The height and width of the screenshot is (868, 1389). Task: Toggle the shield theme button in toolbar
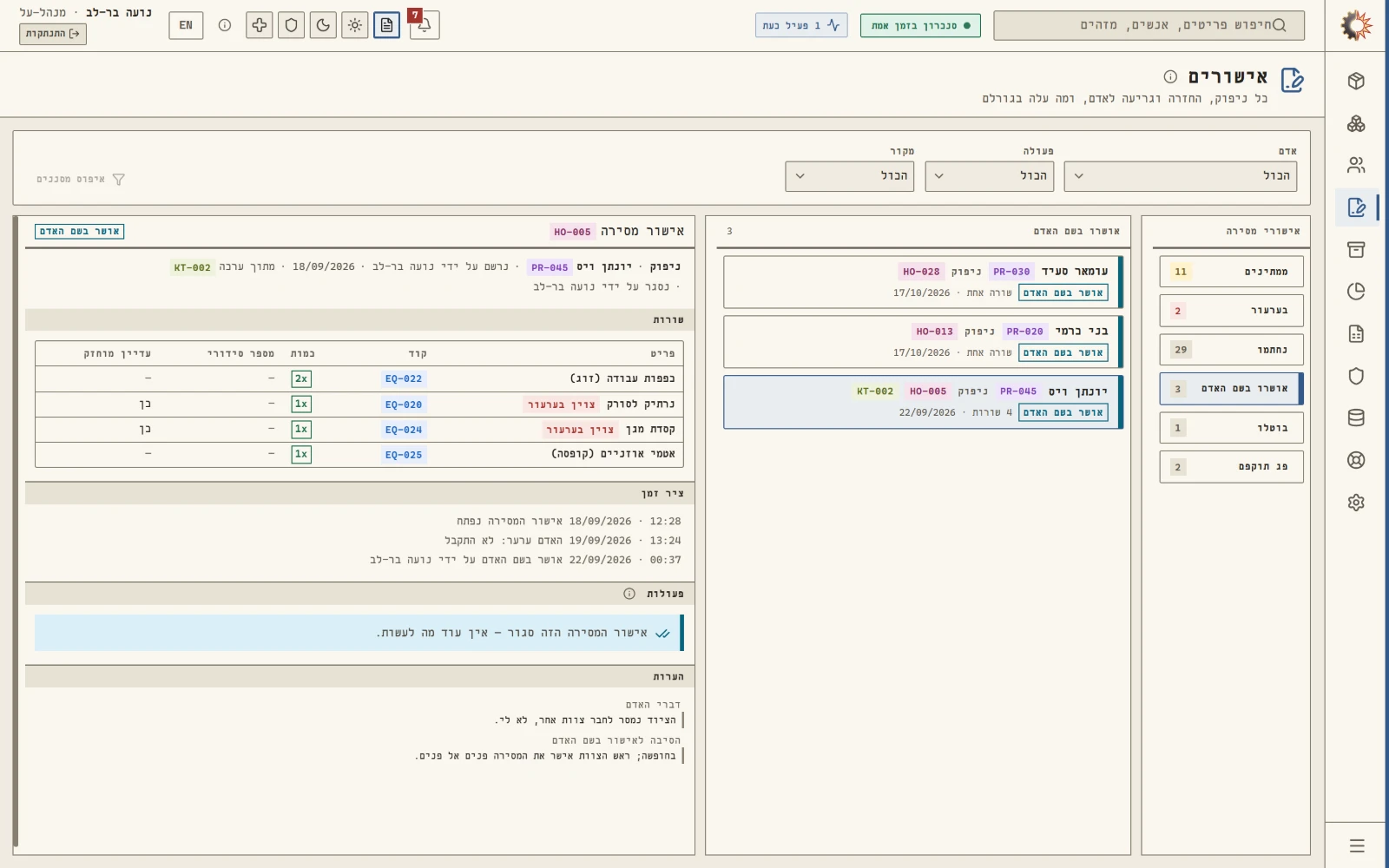pos(291,25)
